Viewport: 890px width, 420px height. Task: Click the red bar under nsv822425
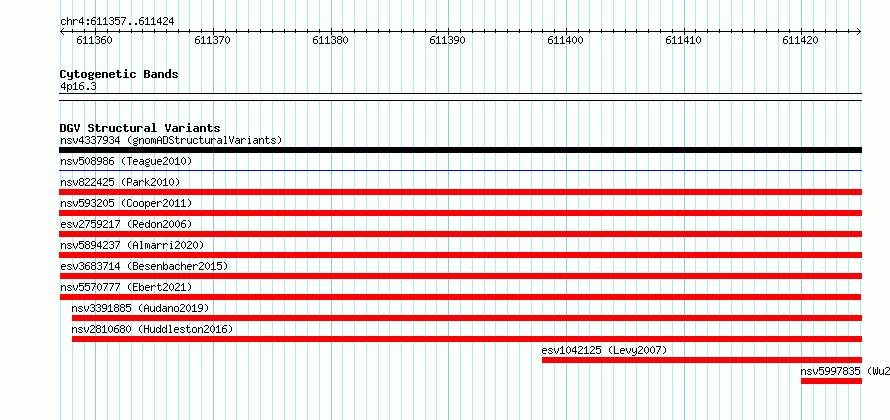[460, 192]
